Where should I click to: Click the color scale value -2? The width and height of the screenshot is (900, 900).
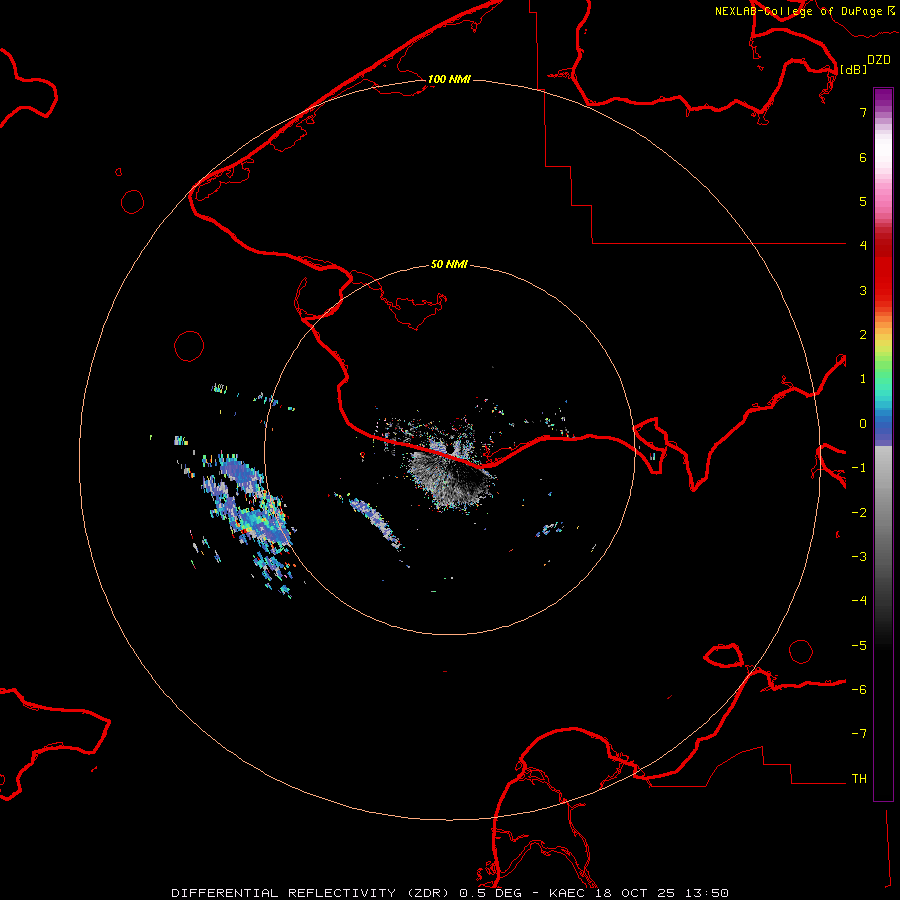coord(859,513)
